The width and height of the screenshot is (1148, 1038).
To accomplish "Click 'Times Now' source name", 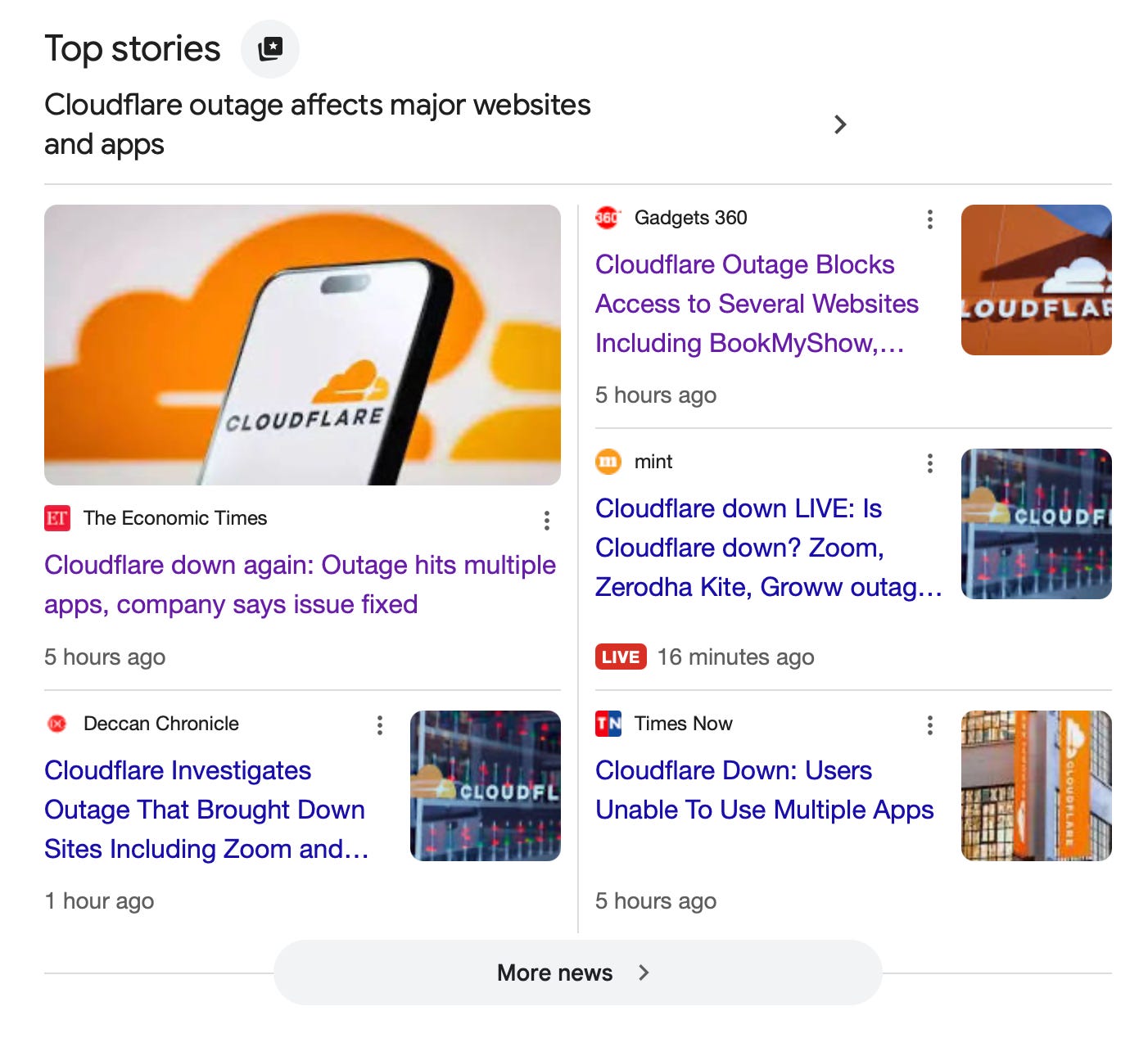I will click(x=684, y=724).
